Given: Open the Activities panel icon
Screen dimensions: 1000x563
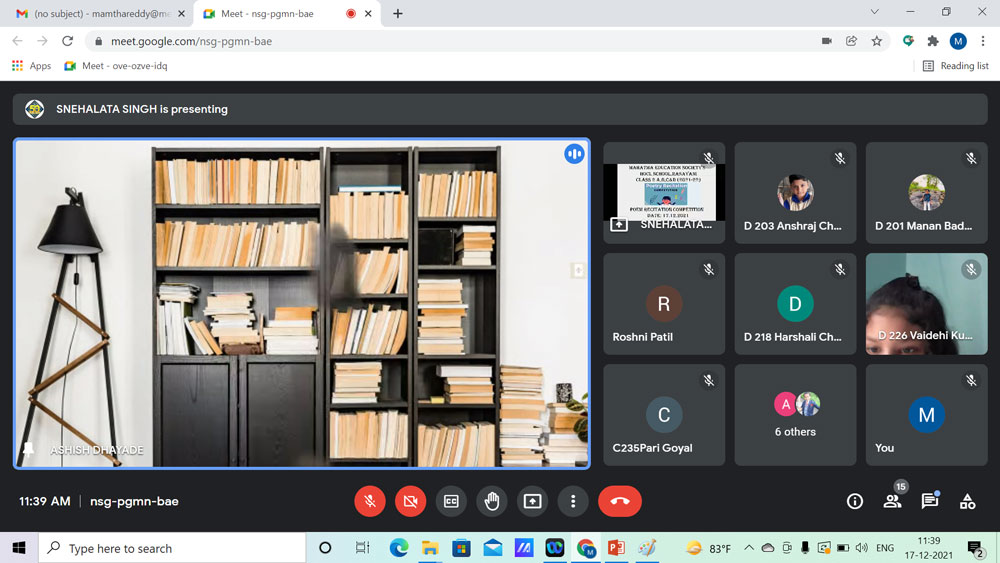Looking at the screenshot, I should 967,501.
